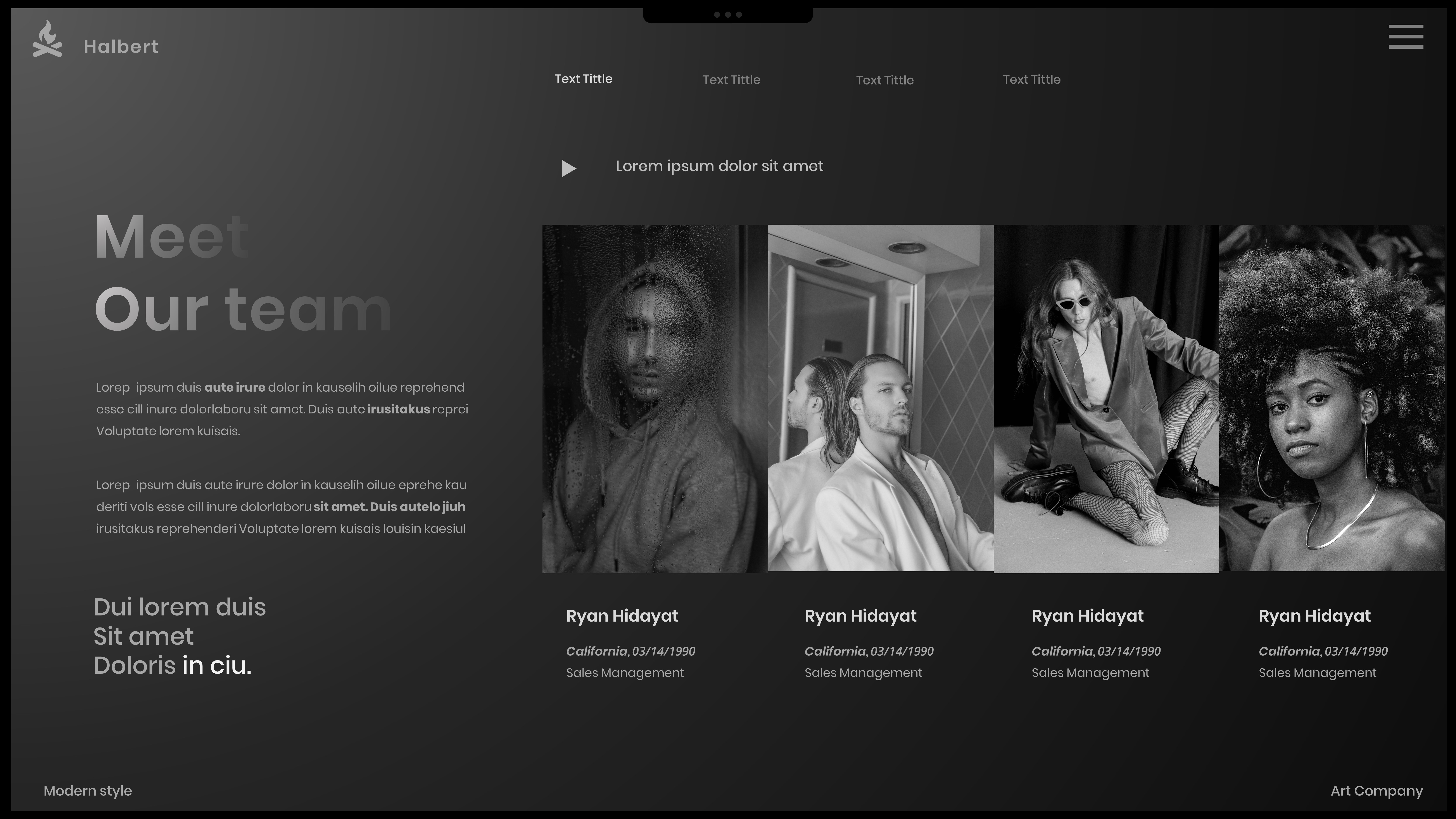Click the Modern style footer text
Screen dimensions: 1456x819
(88, 791)
